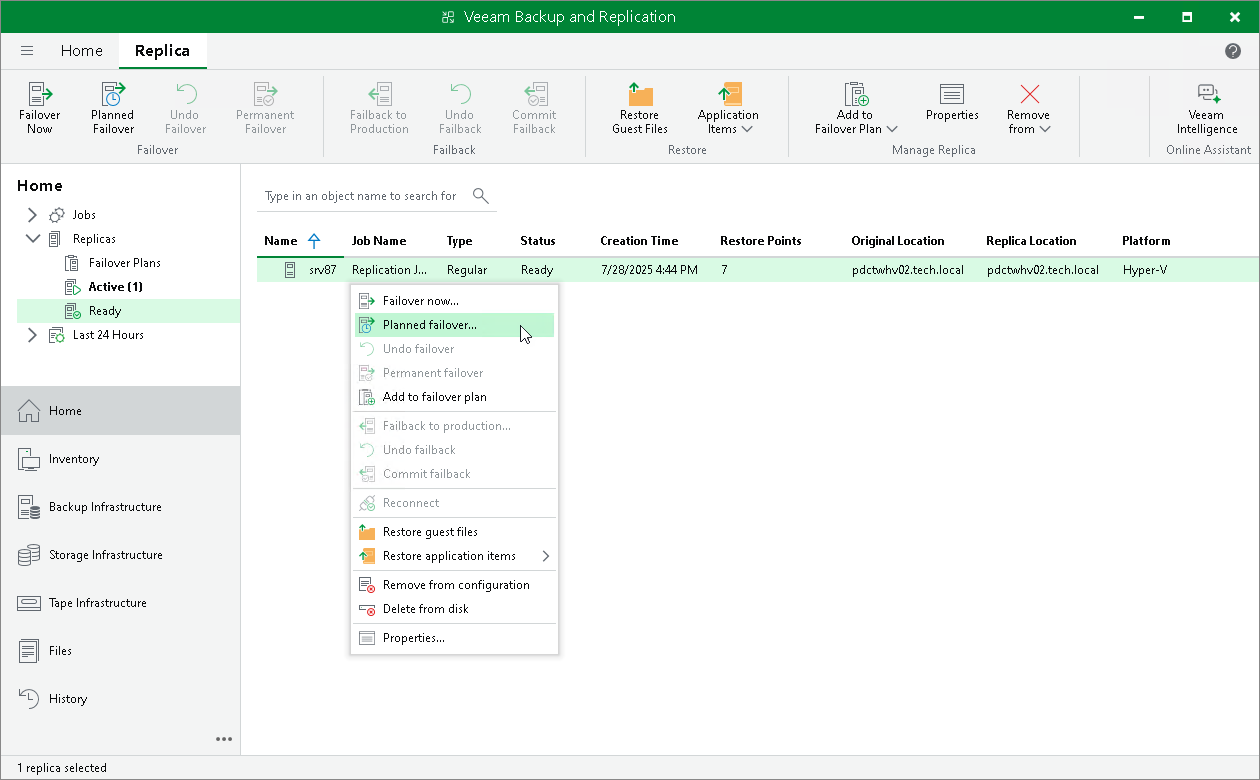
Task: Click the Properties ribbon icon
Action: pyautogui.click(x=952, y=102)
